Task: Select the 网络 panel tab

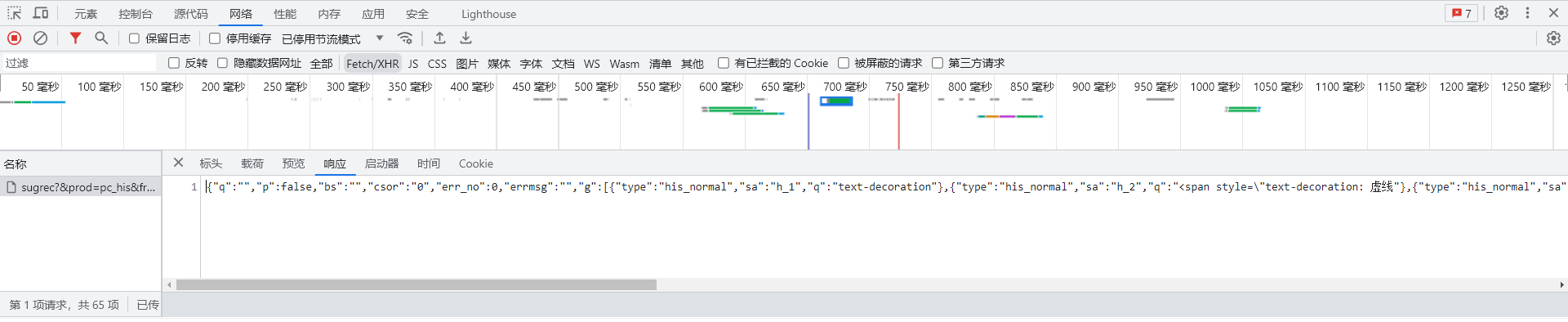Action: point(241,14)
